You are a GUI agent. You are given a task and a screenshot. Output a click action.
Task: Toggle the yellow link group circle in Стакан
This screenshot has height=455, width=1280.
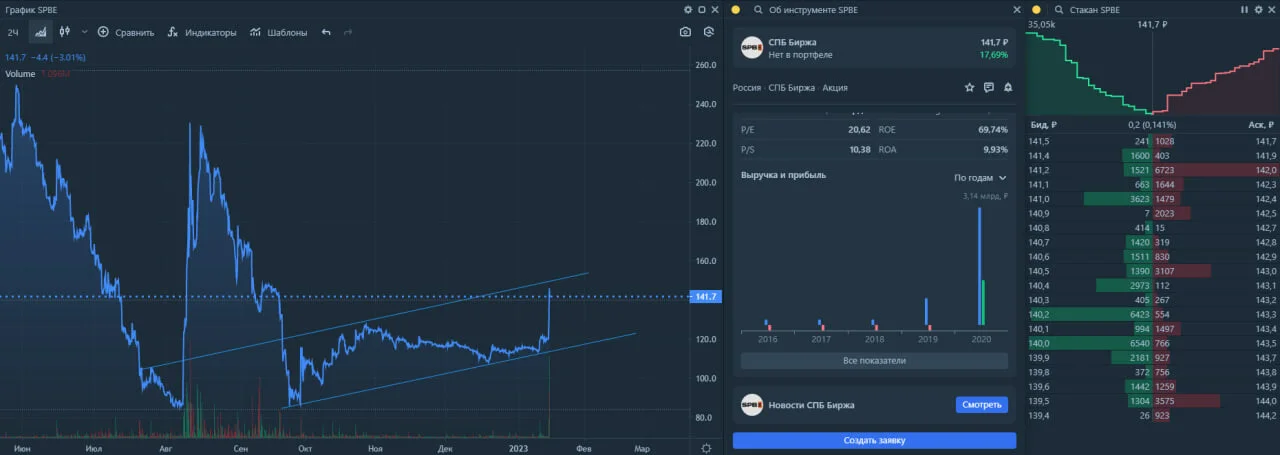click(x=1035, y=9)
